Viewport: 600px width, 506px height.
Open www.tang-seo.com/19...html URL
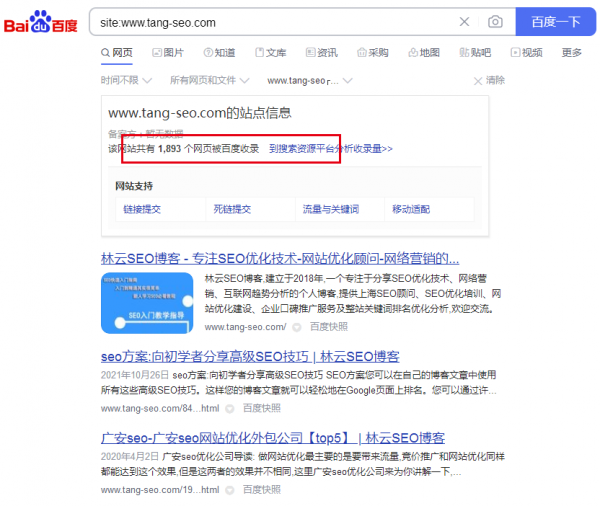click(x=160, y=490)
